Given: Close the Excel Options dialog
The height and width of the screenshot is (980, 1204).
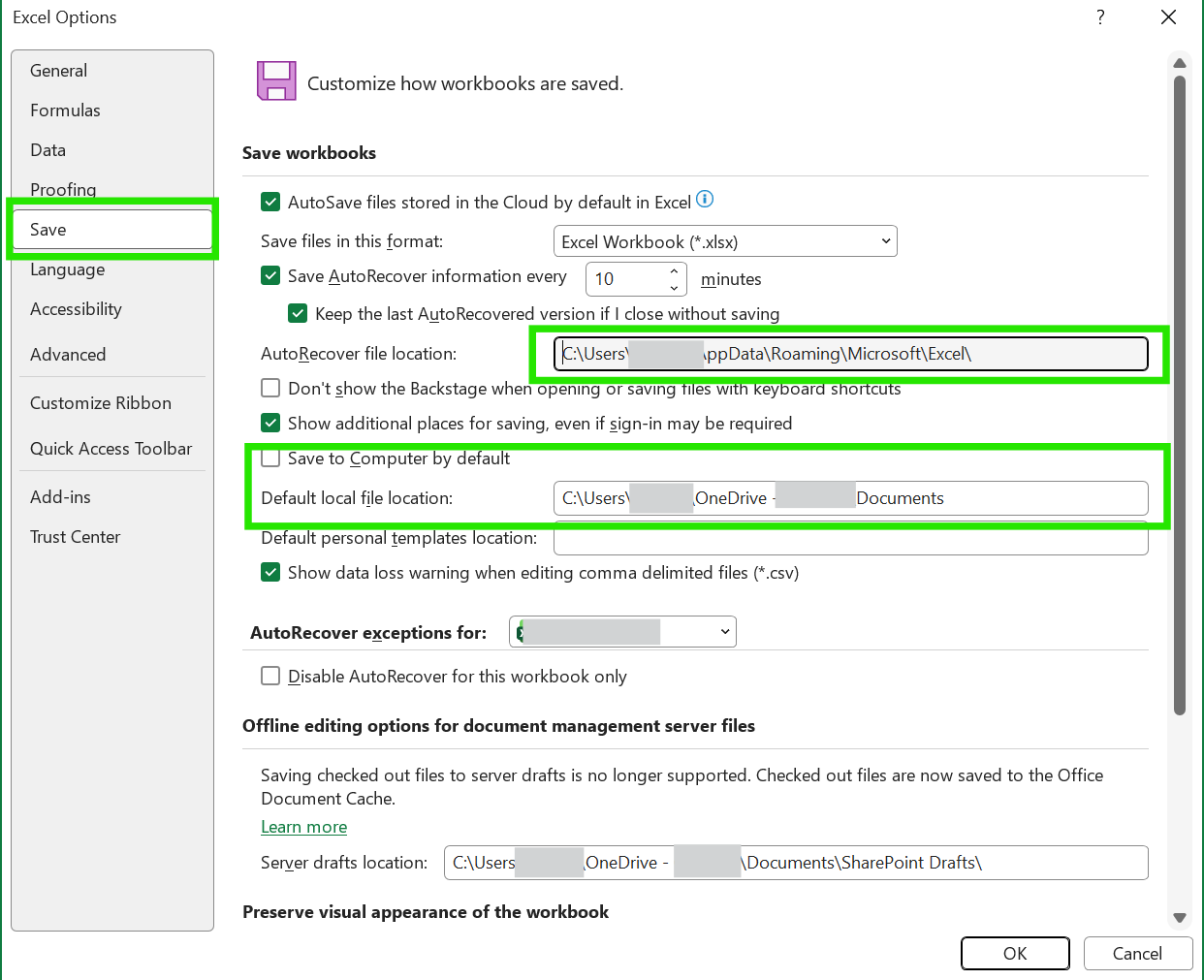Looking at the screenshot, I should pos(1168,17).
